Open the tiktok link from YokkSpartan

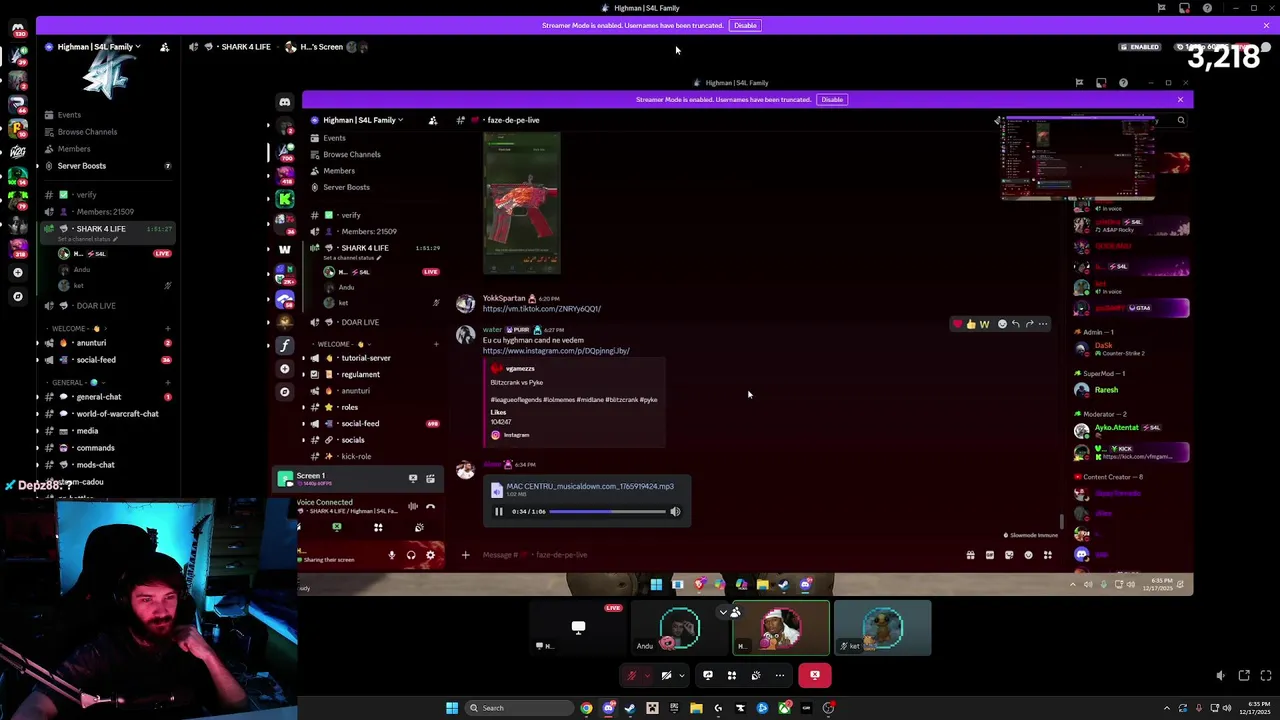coord(542,309)
